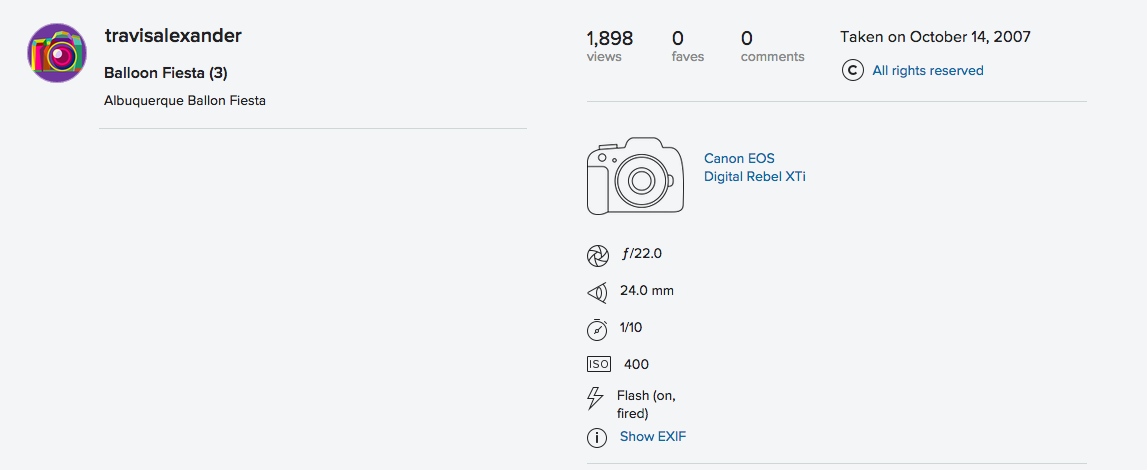Expand the Show EXIF details
Viewport: 1147px width, 470px height.
[653, 436]
